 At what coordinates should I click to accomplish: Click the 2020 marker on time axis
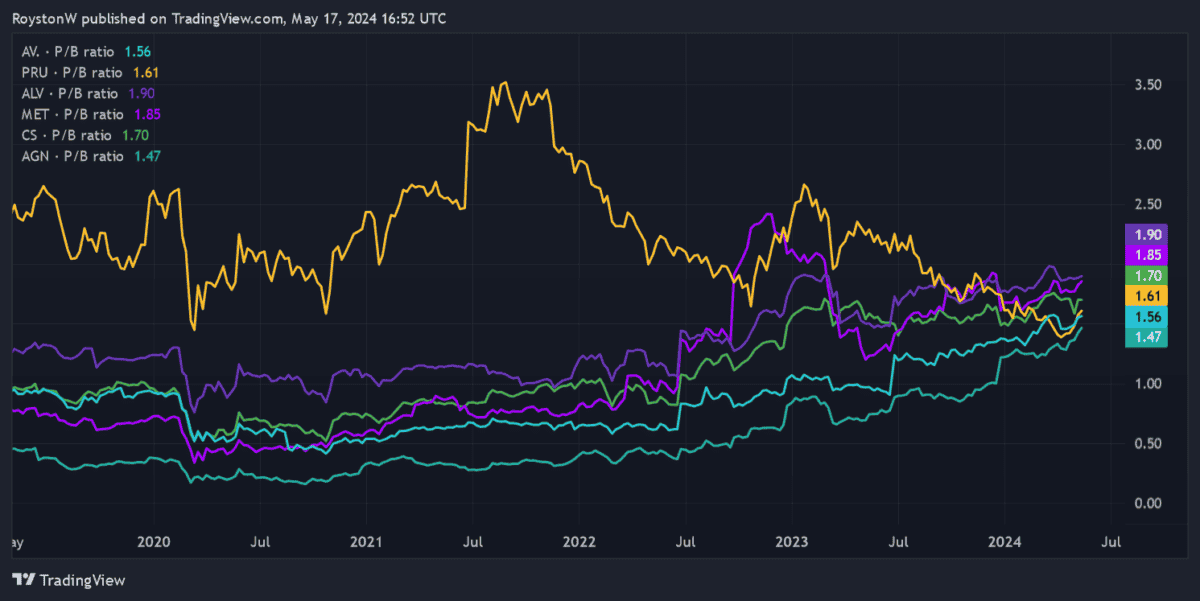click(x=153, y=542)
